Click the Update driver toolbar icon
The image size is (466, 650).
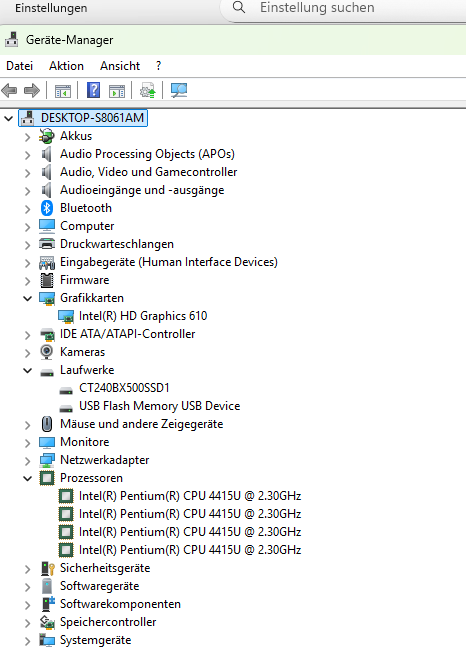coord(148,90)
